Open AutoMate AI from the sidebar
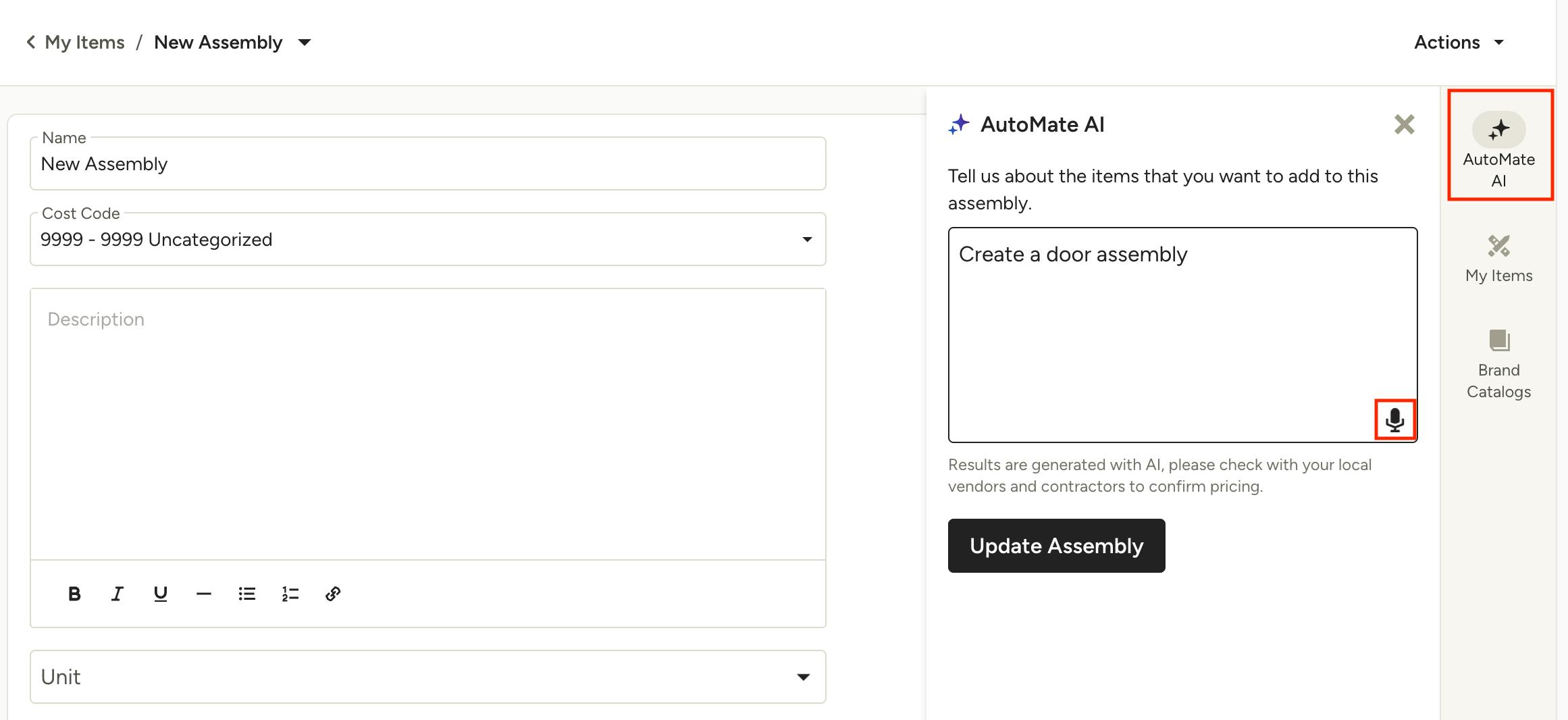 point(1498,145)
